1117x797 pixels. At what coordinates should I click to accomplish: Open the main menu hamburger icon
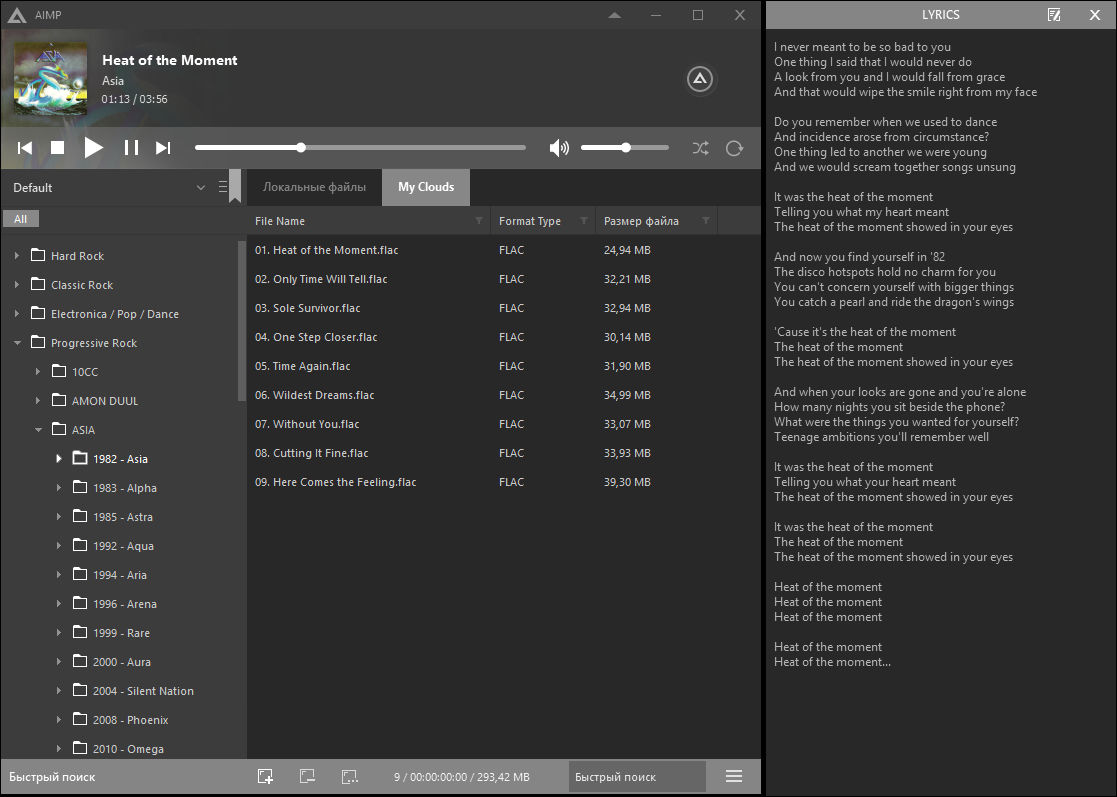click(x=734, y=777)
